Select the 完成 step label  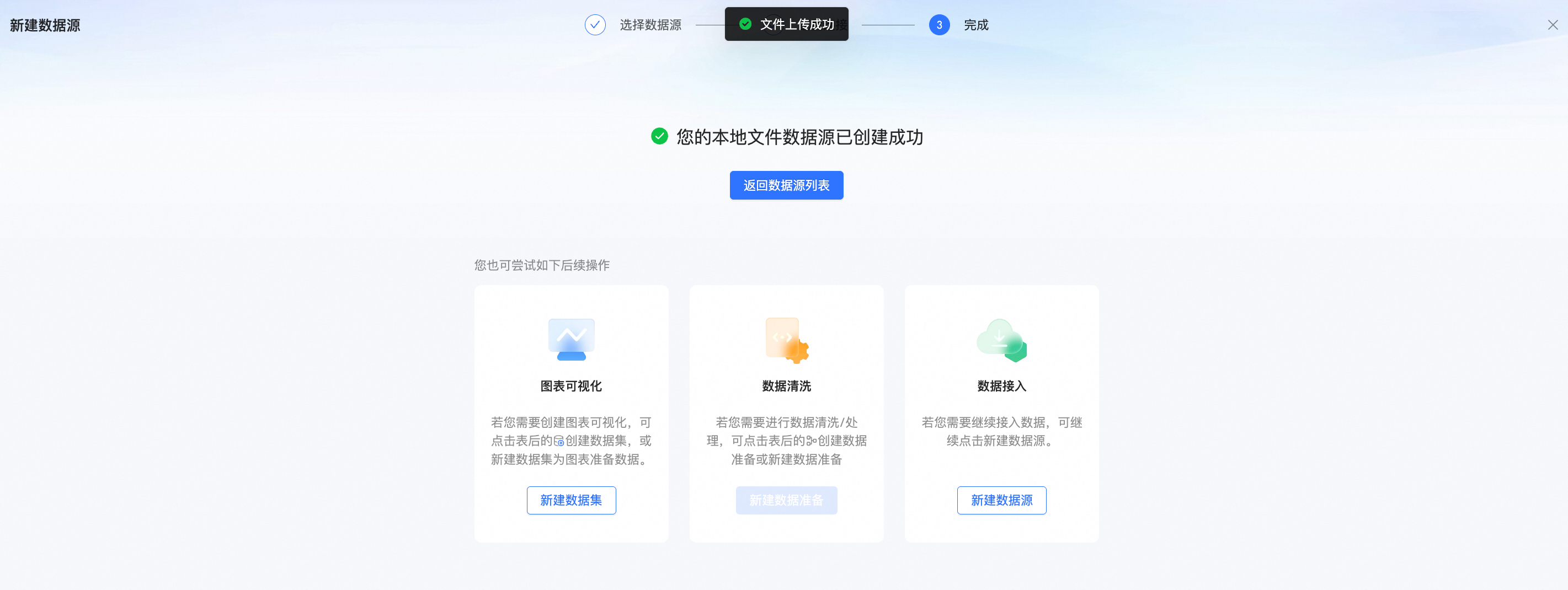tap(976, 25)
